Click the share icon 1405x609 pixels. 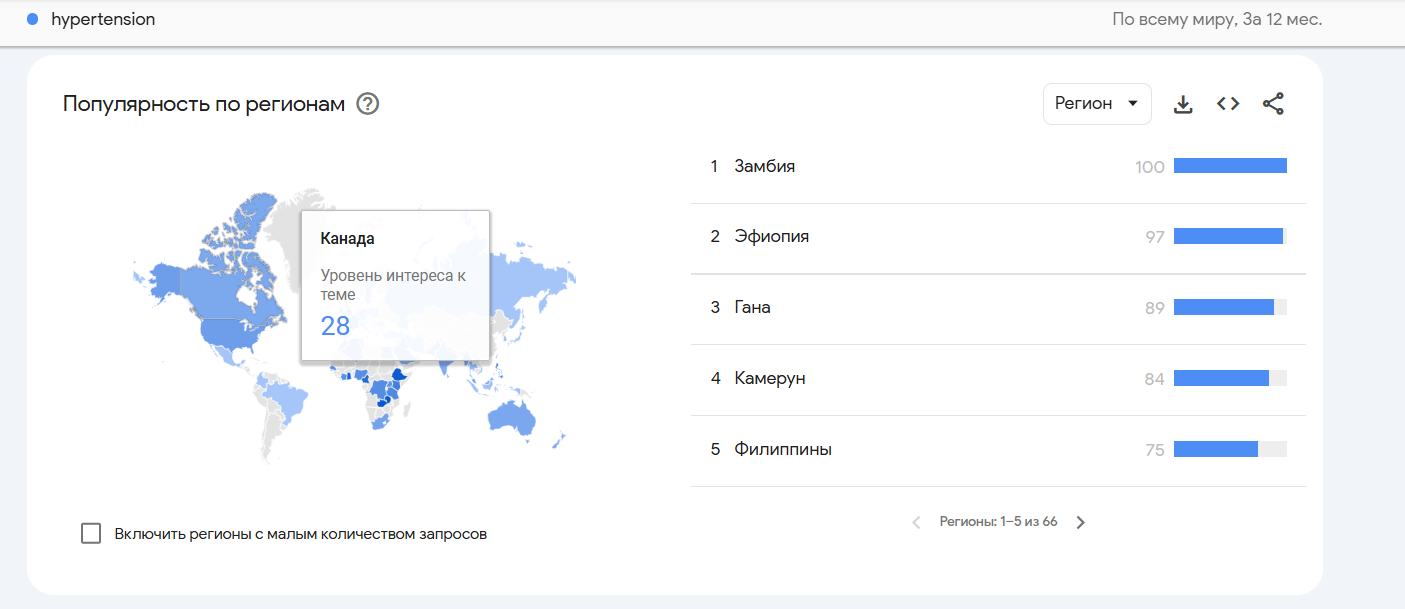click(1273, 104)
